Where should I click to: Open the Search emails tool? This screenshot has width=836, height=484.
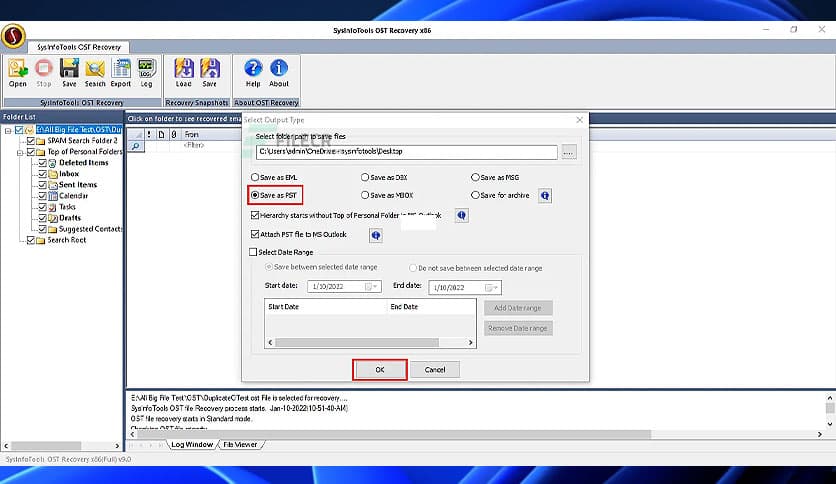[x=95, y=72]
